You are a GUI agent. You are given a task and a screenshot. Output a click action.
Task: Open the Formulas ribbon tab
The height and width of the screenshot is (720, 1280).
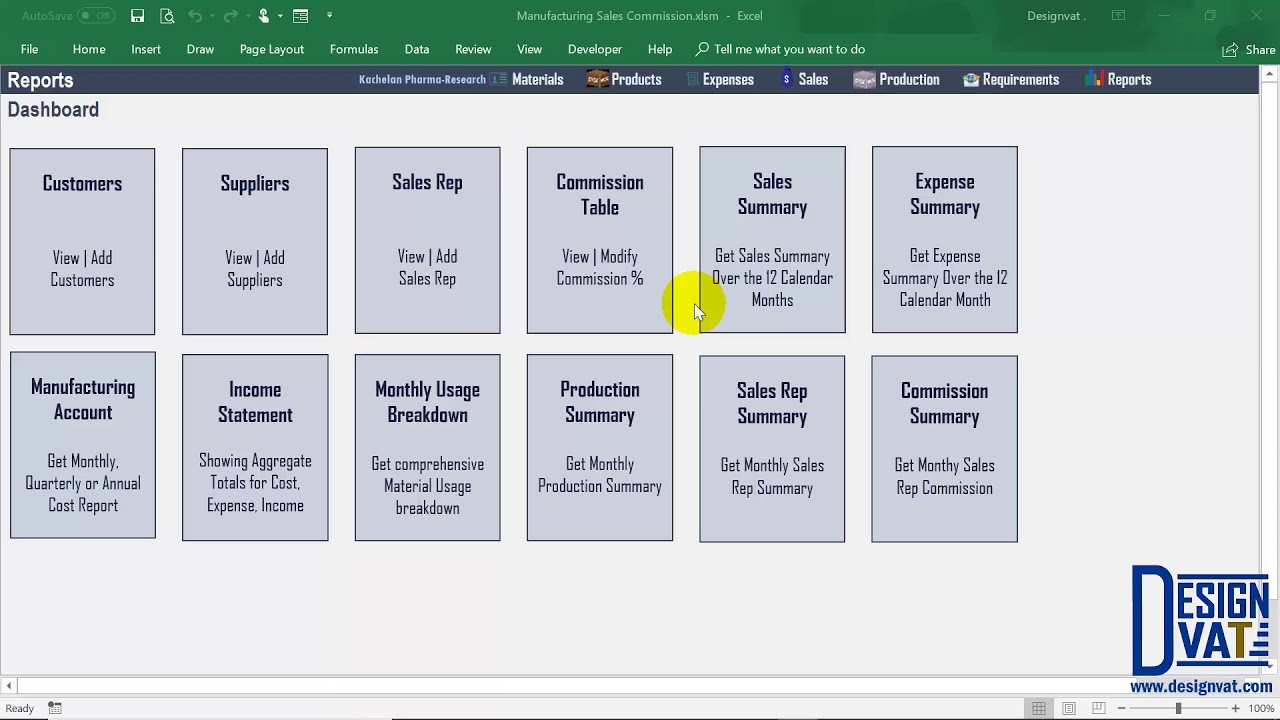pyautogui.click(x=354, y=49)
